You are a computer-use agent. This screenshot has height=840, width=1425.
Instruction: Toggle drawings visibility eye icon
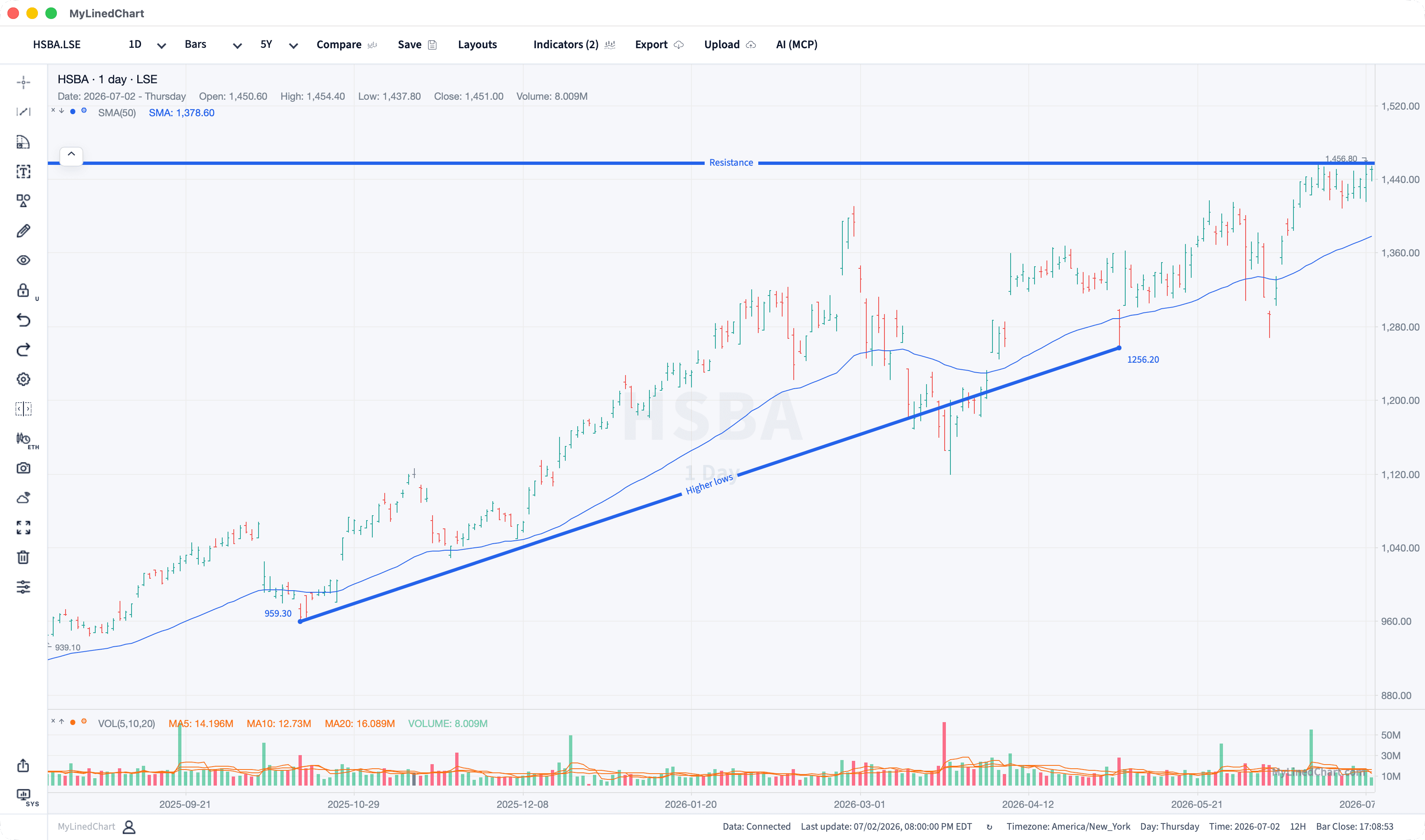[x=23, y=260]
